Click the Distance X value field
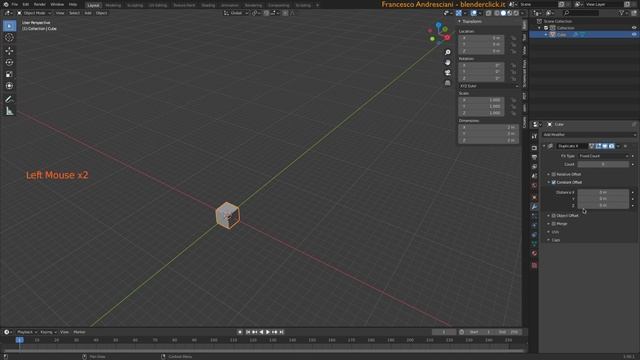 [603, 192]
